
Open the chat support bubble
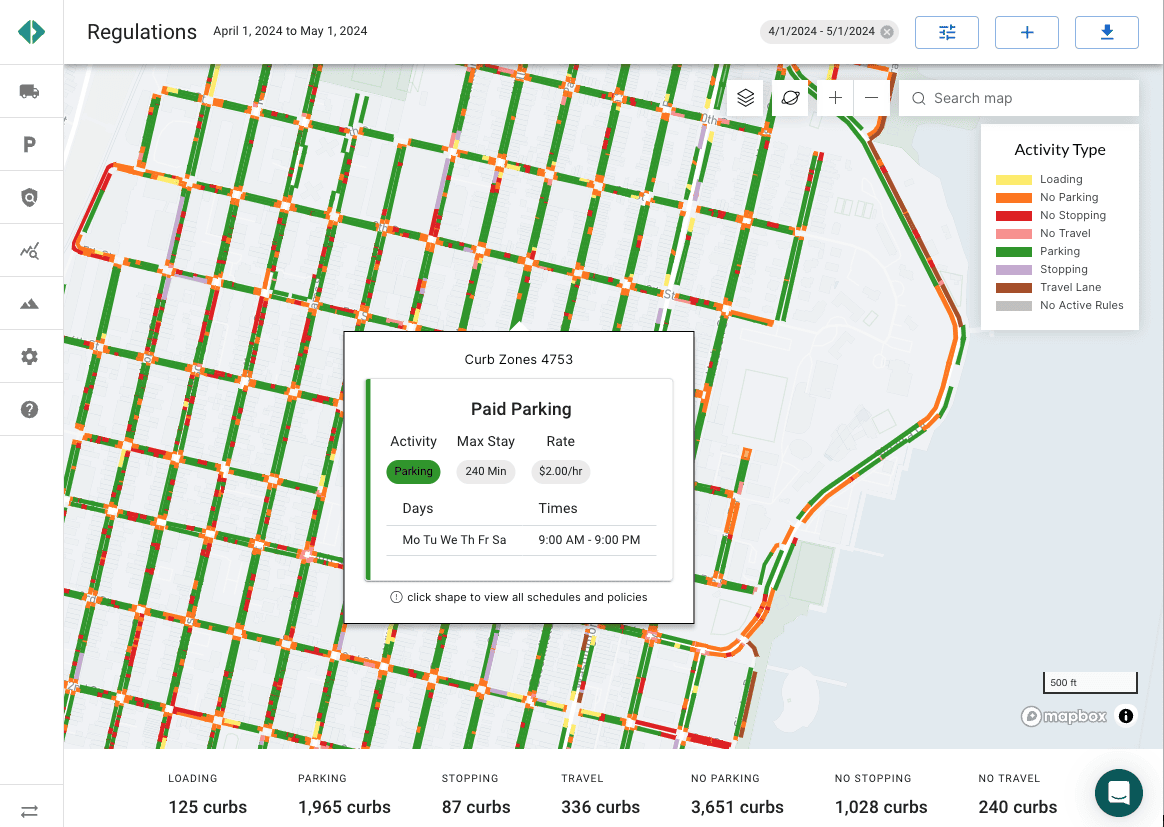pos(1119,793)
